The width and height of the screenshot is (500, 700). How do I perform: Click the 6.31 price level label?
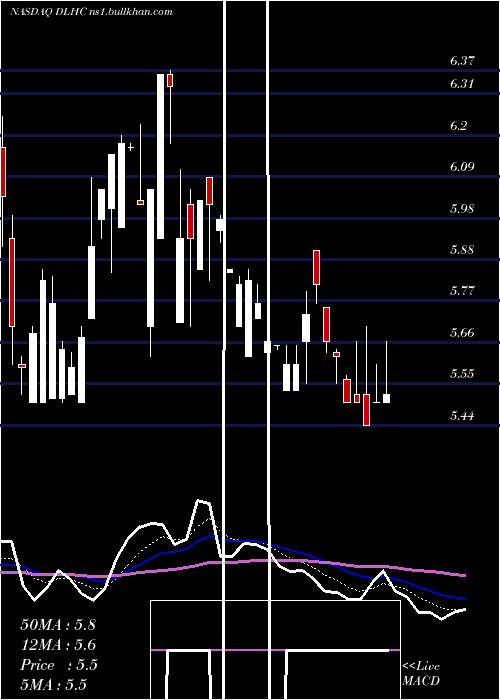point(462,84)
